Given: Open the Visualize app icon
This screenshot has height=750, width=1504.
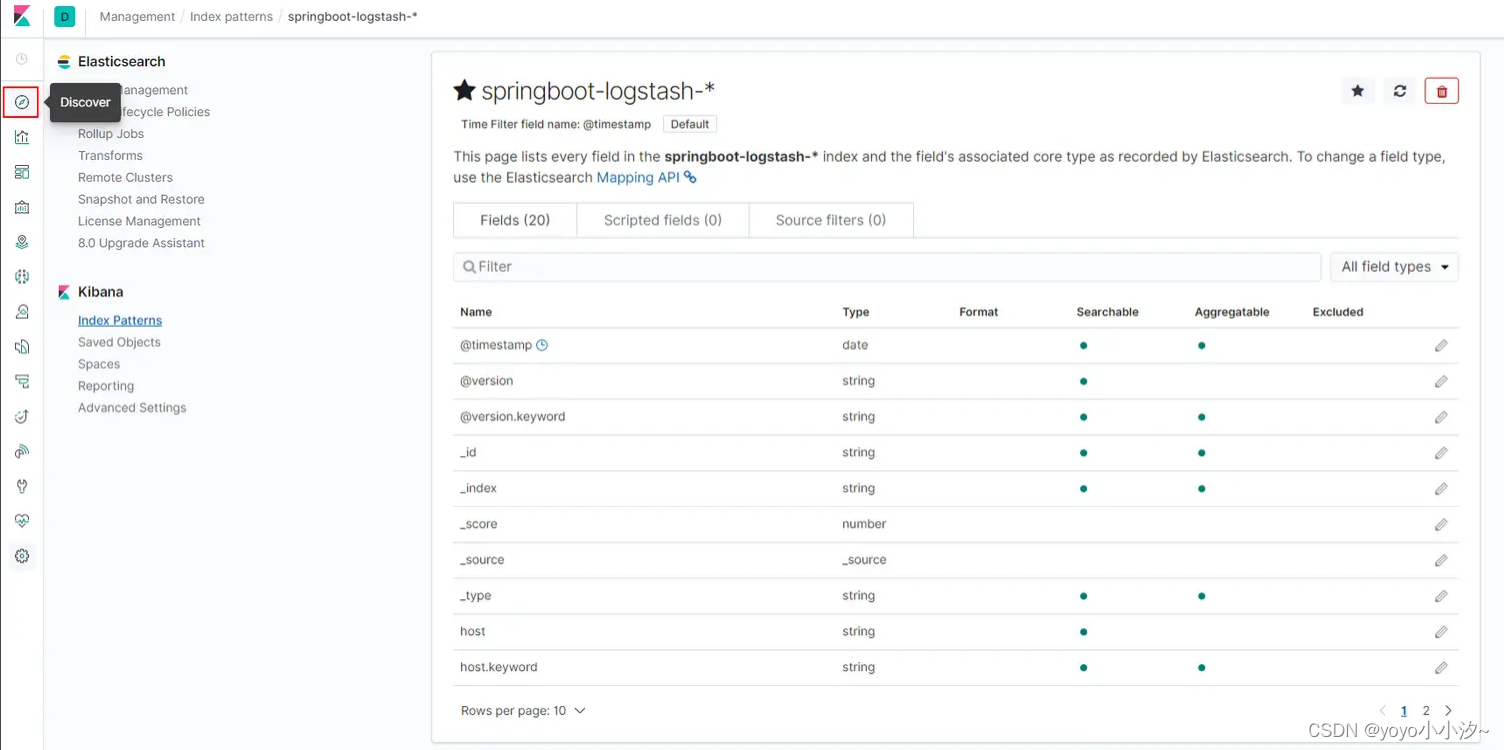Looking at the screenshot, I should [22, 137].
